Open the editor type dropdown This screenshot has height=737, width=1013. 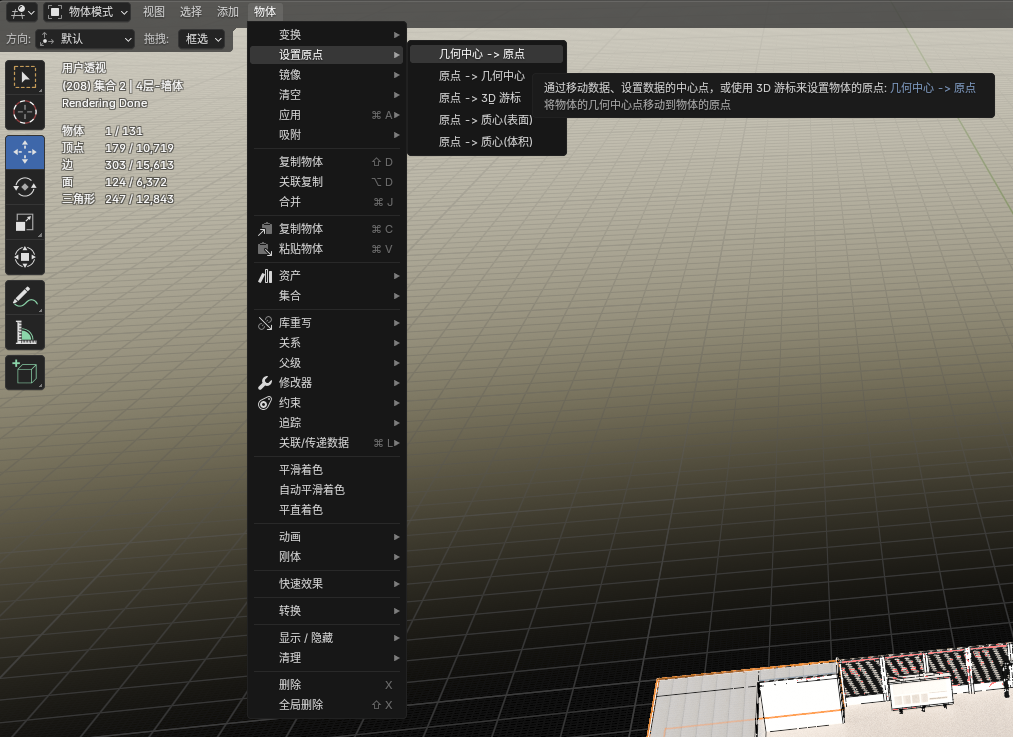[22, 12]
